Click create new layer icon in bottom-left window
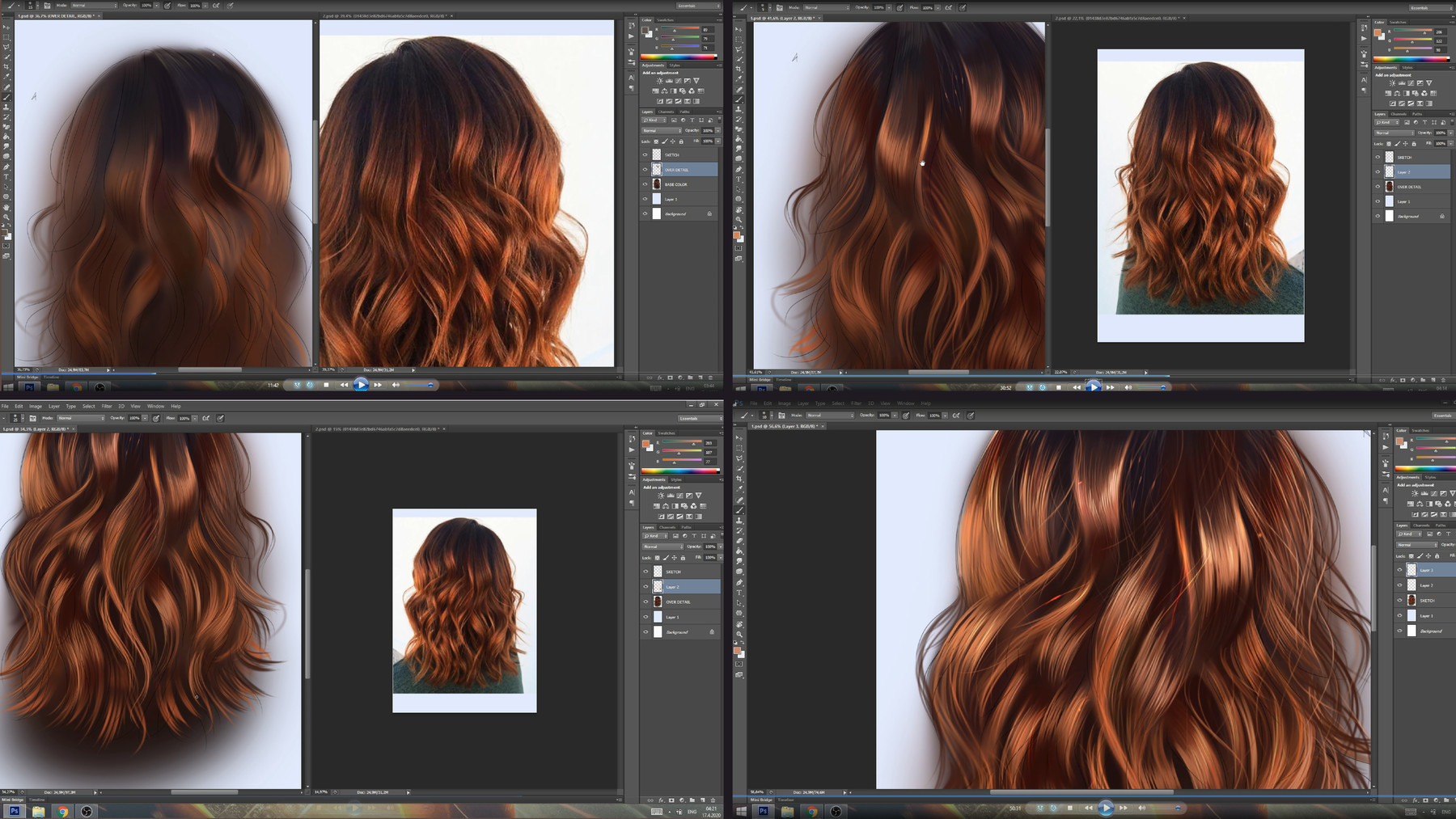Screen dimensions: 1456x819 click(x=702, y=800)
